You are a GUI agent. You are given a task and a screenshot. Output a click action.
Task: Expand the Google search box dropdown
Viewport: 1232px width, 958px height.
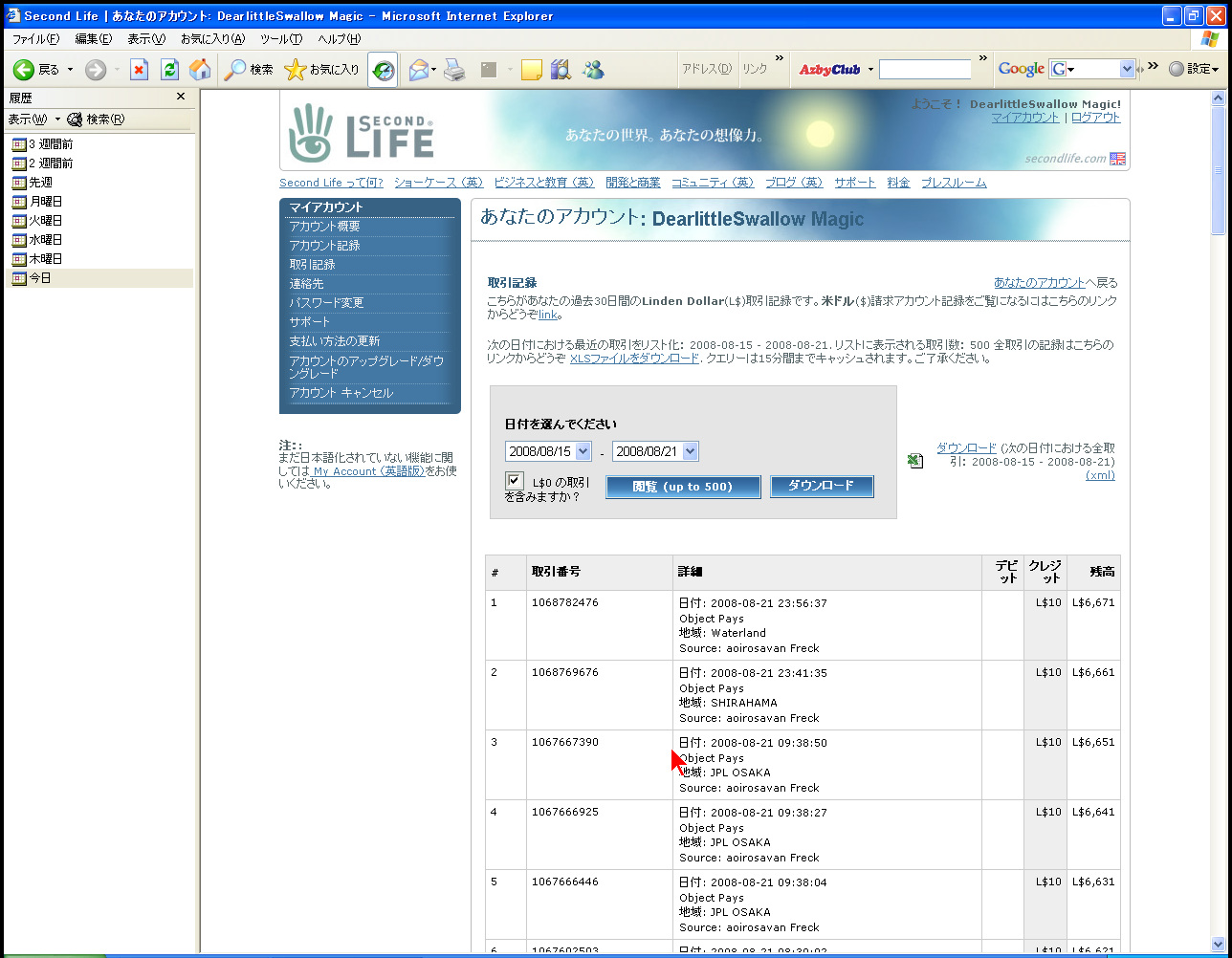tap(1127, 69)
